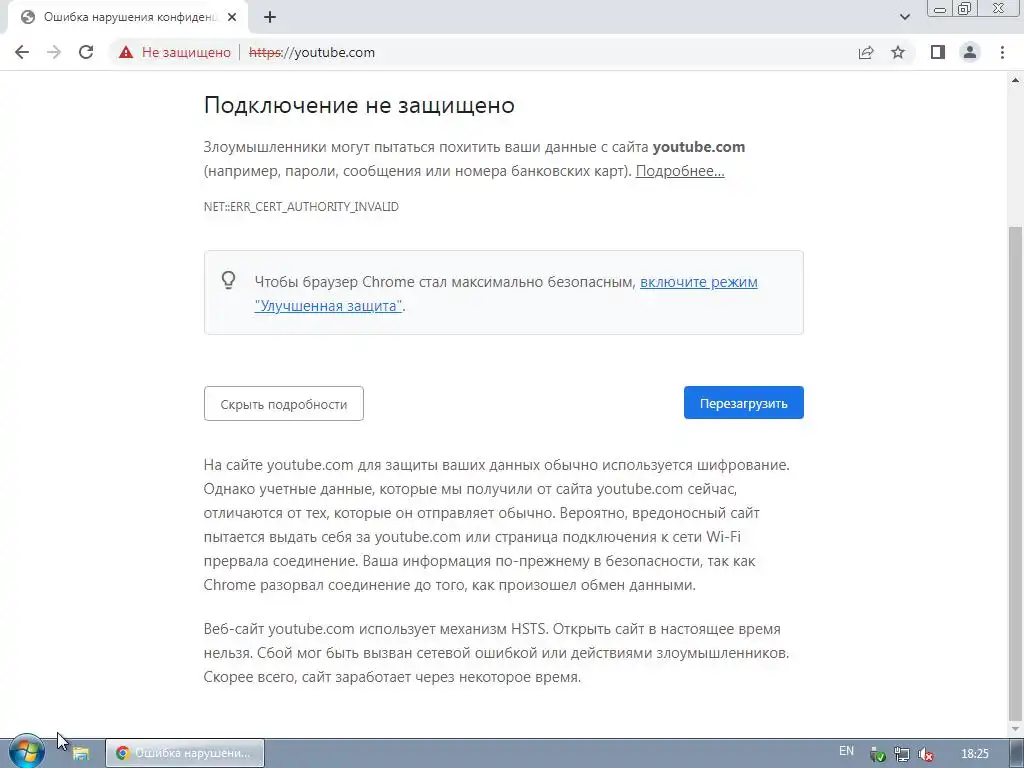Click the 'Подключение не защищено' heading
This screenshot has width=1024, height=768.
point(359,105)
